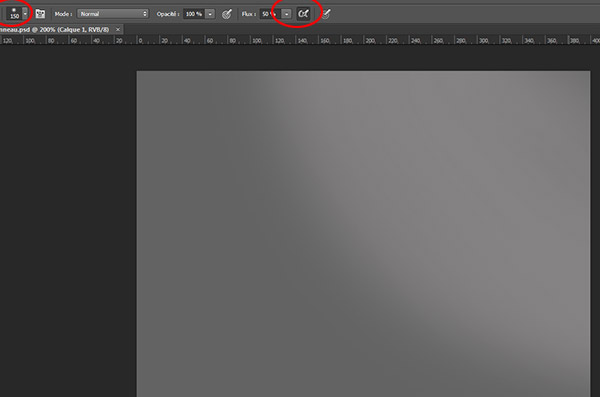Close the .psd document tab
The image size is (600, 397).
tap(118, 29)
